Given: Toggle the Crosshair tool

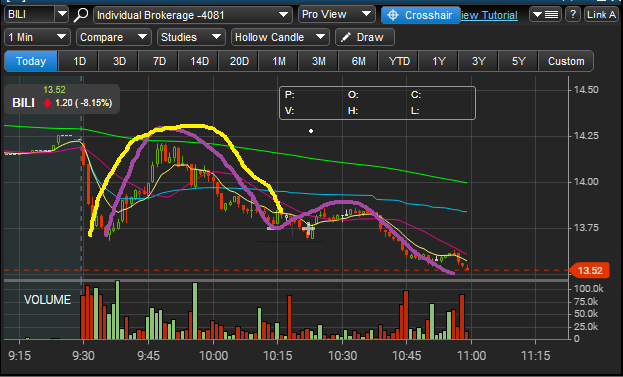Looking at the screenshot, I should pos(420,15).
